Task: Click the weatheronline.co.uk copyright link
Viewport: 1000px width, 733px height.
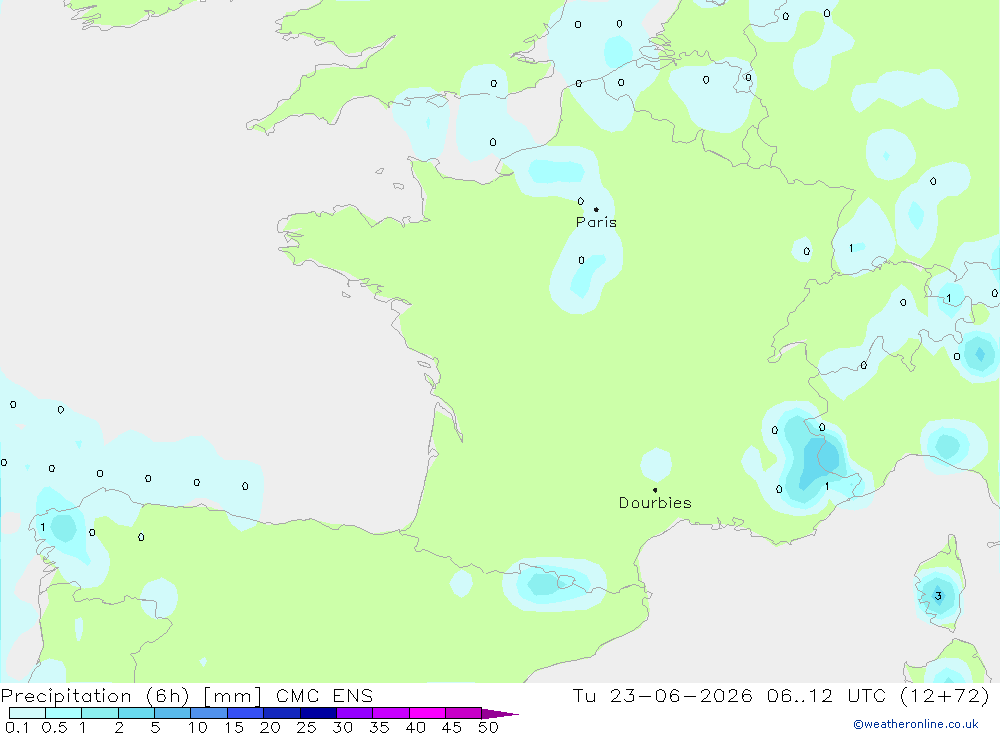Action: [x=915, y=724]
